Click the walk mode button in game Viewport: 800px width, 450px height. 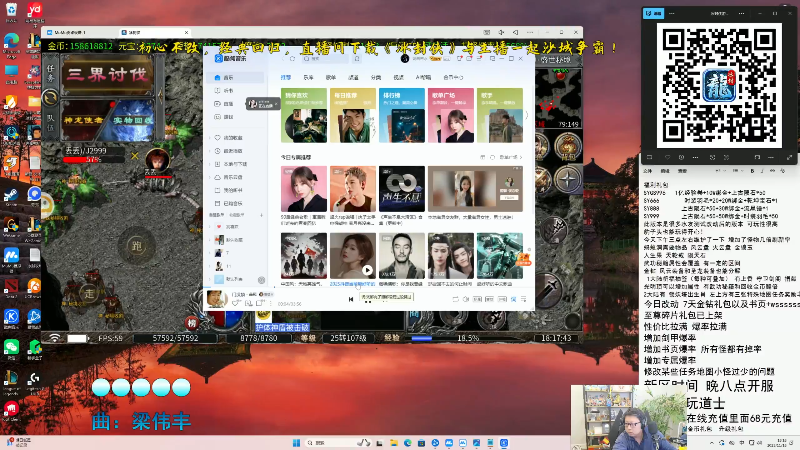coord(89,293)
